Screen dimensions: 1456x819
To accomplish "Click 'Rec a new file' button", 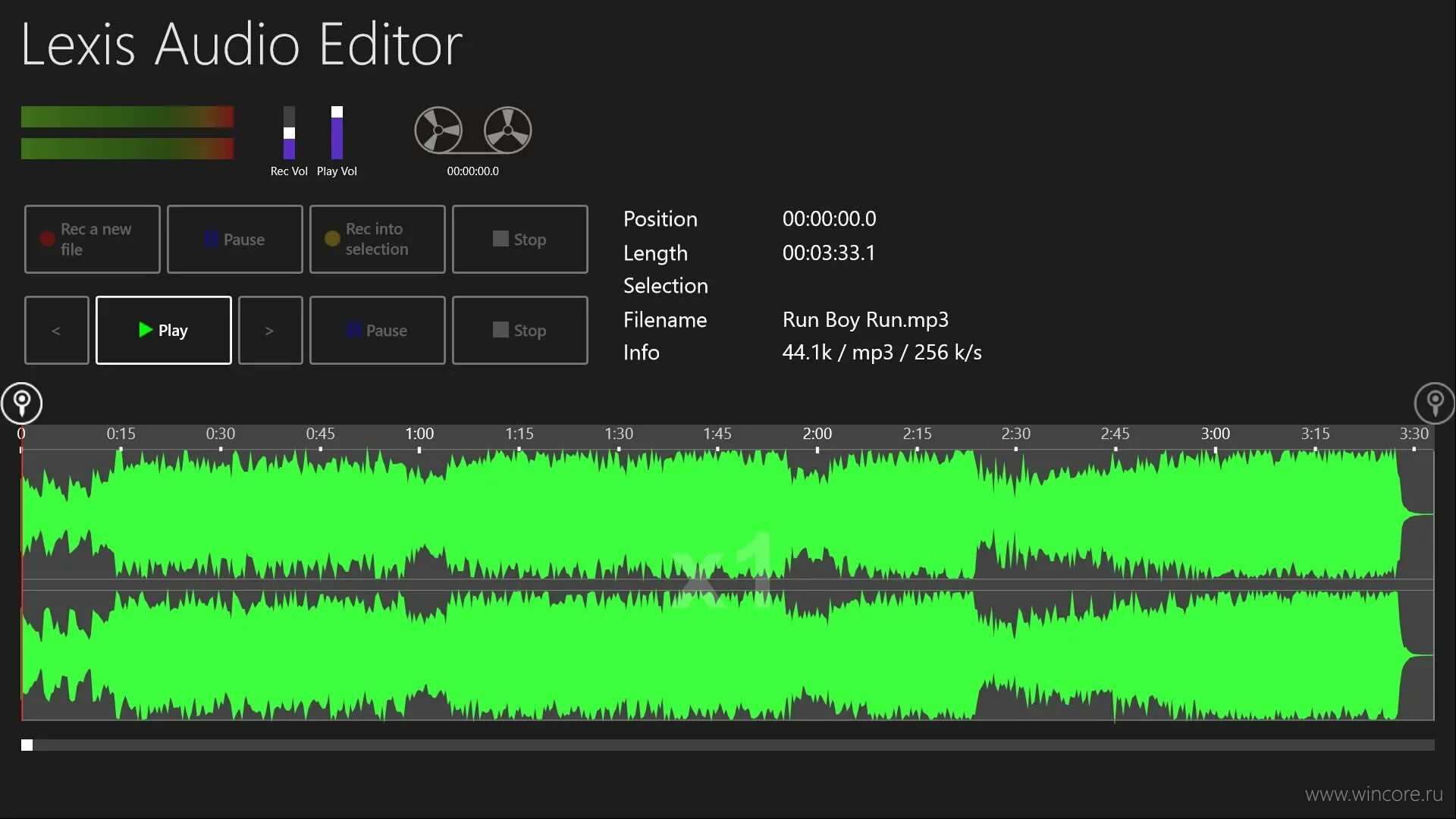I will (x=93, y=239).
